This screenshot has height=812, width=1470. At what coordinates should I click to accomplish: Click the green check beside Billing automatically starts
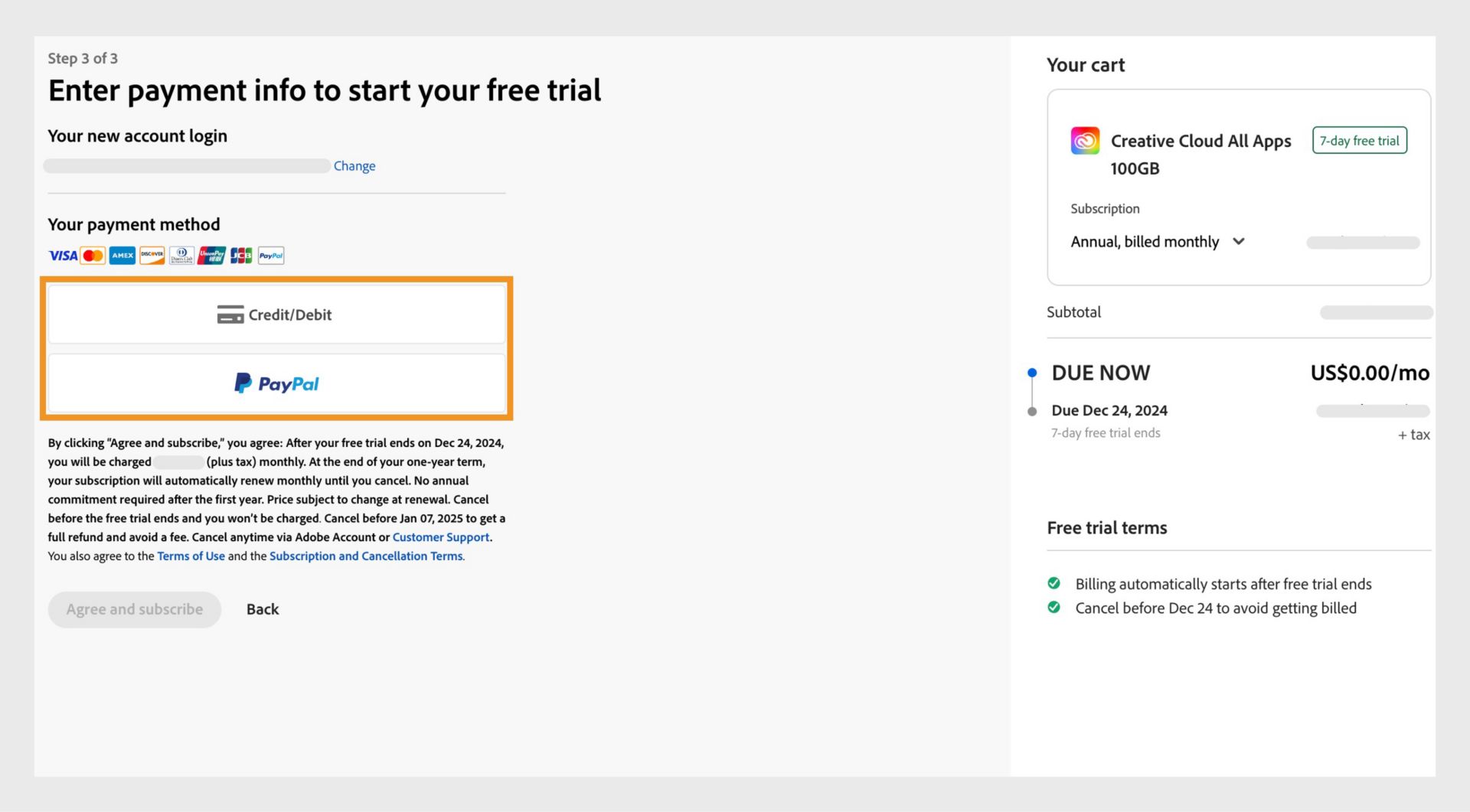(1054, 583)
